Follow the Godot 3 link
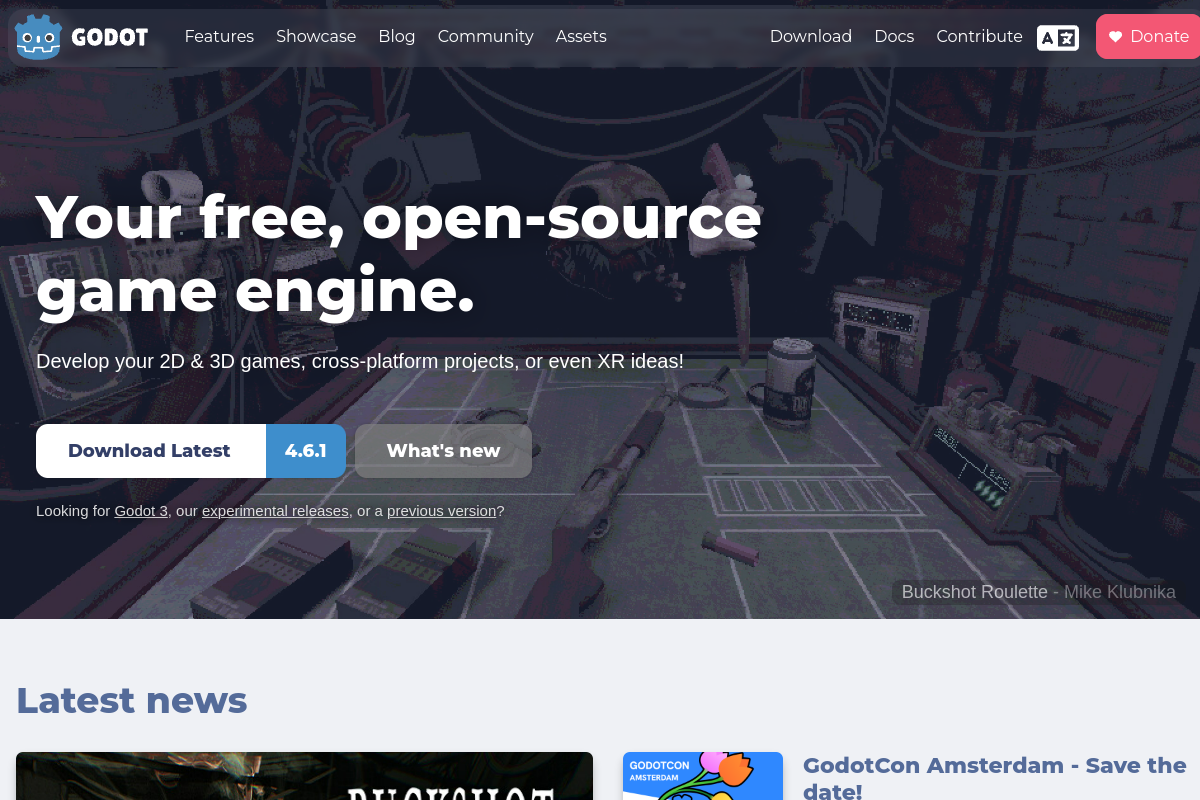 tap(140, 511)
